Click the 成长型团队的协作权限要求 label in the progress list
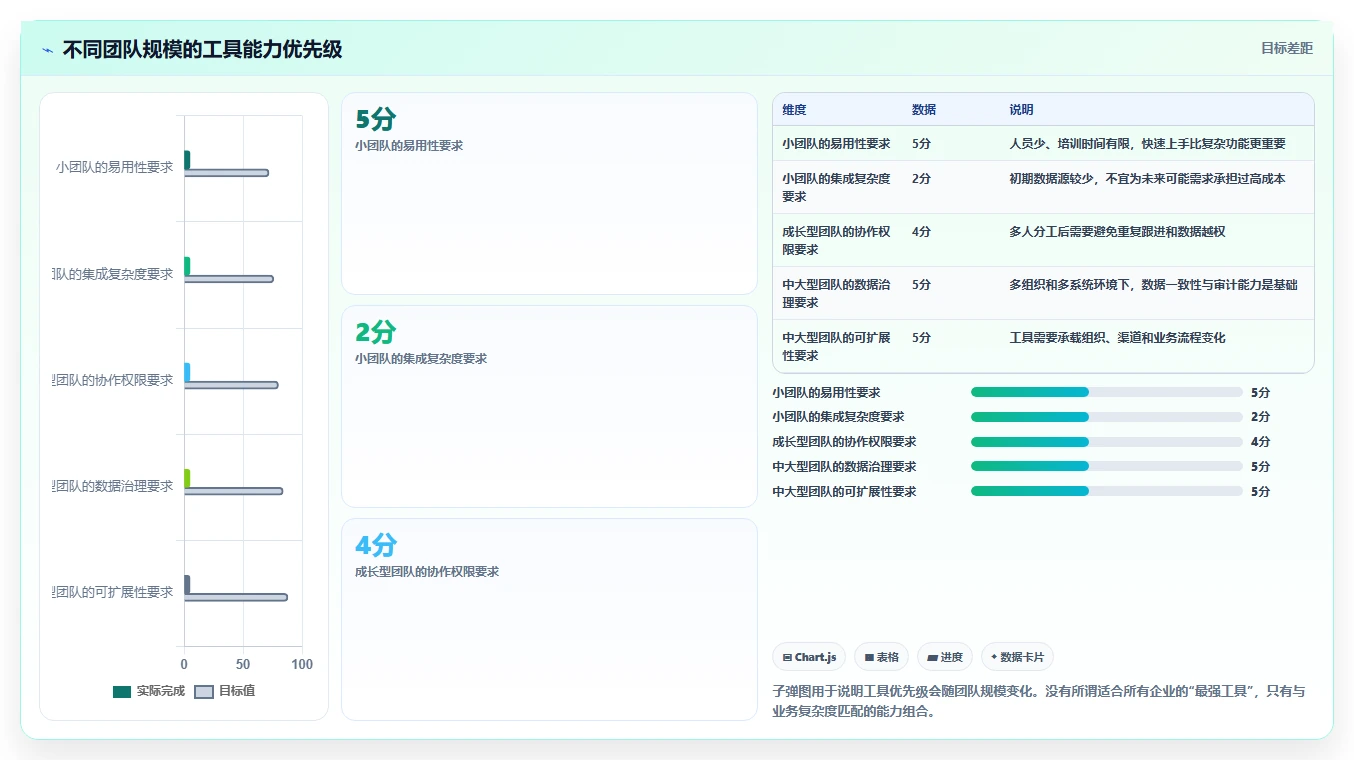Screen dimensions: 1354x760 click(x=844, y=442)
